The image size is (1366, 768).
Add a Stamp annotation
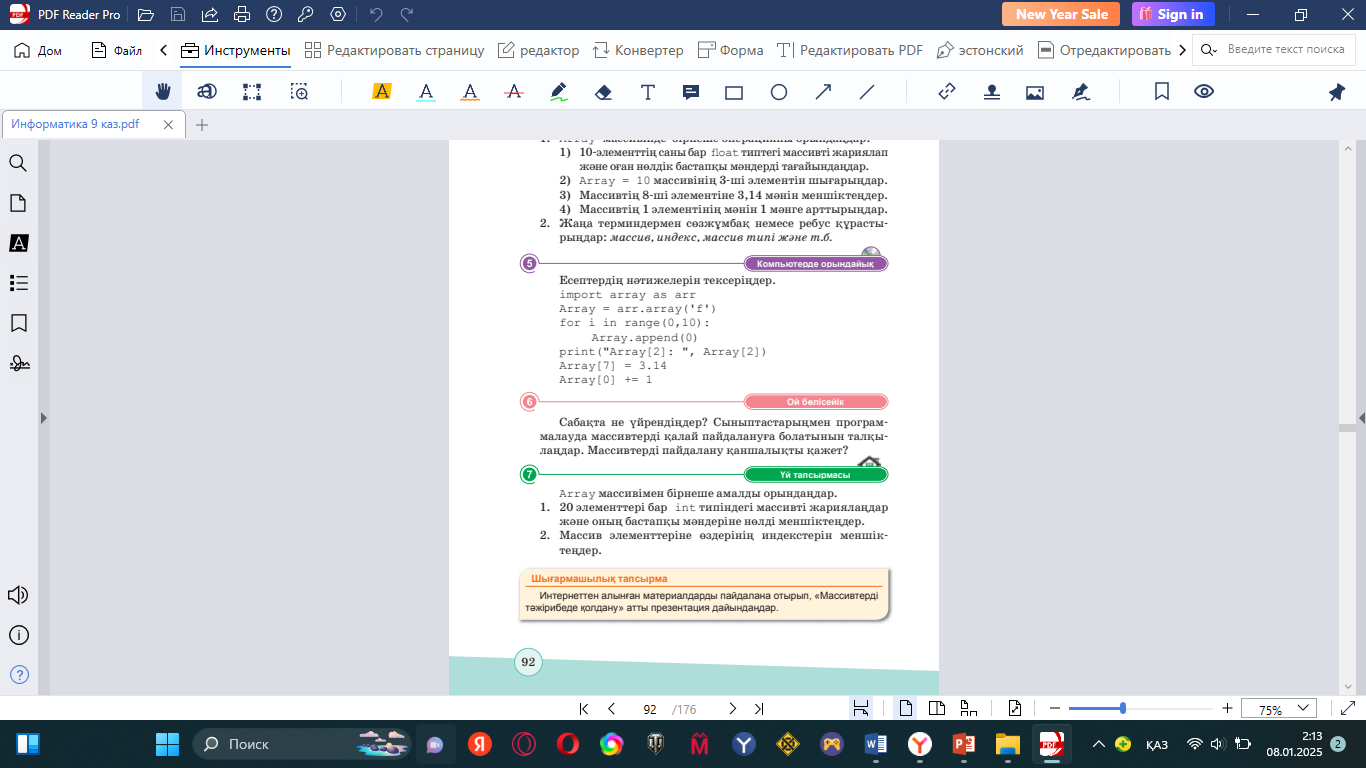click(991, 92)
